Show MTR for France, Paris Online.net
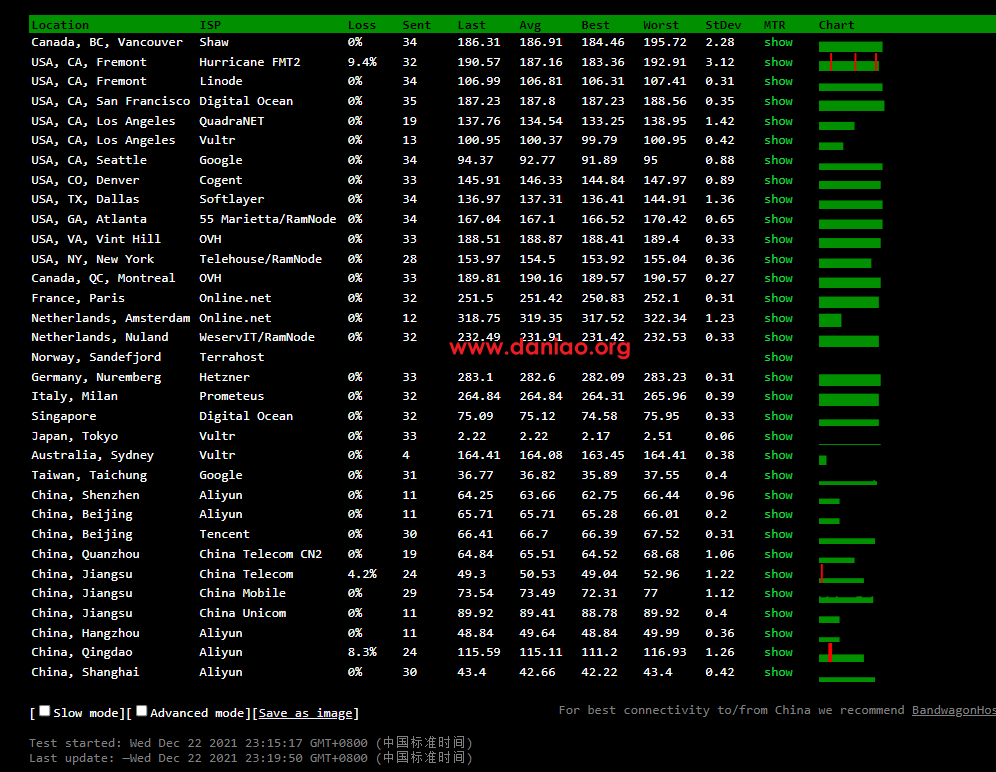The height and width of the screenshot is (772, 996). pos(778,298)
